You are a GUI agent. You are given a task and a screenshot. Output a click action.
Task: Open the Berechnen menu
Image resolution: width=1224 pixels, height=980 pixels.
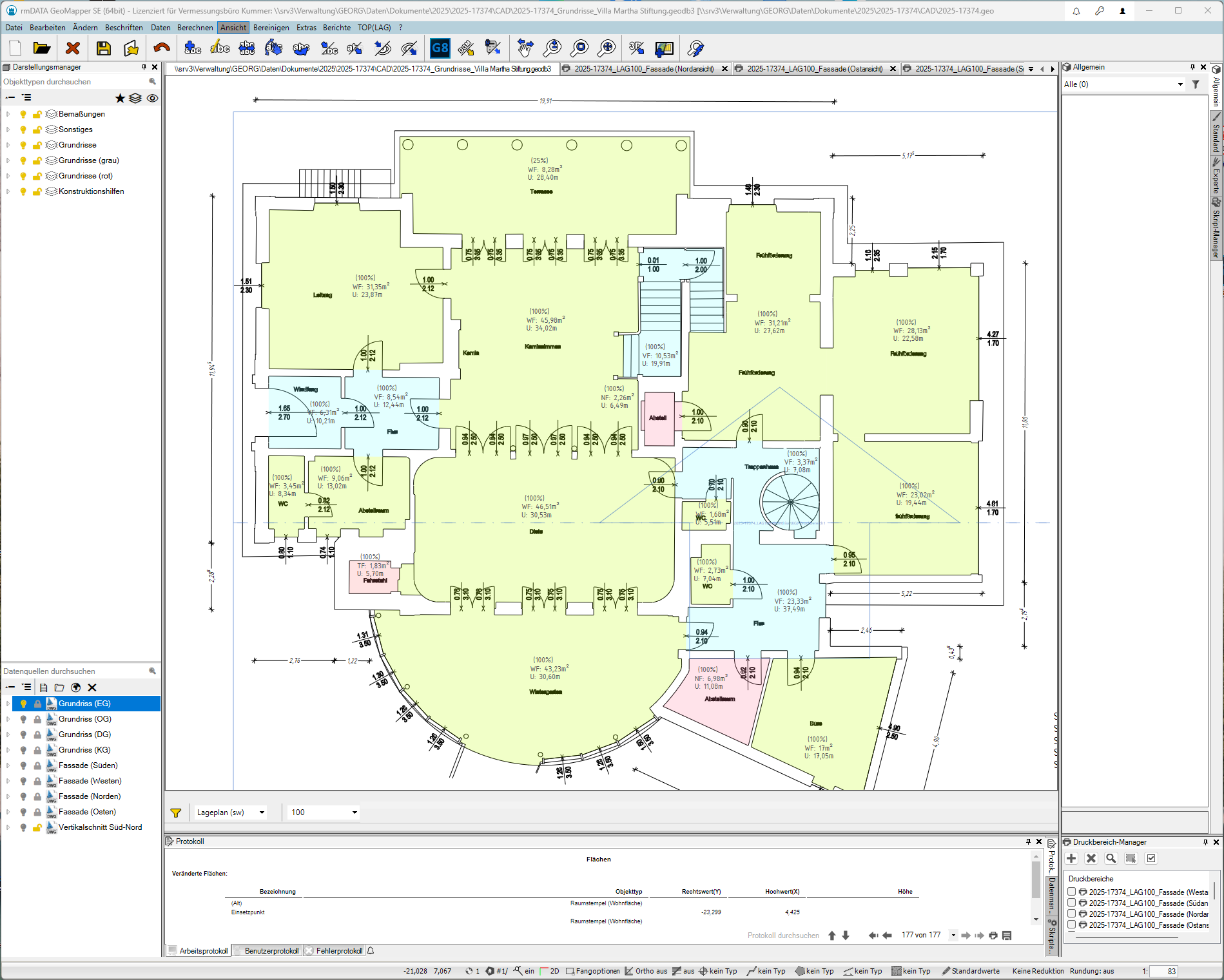(195, 28)
